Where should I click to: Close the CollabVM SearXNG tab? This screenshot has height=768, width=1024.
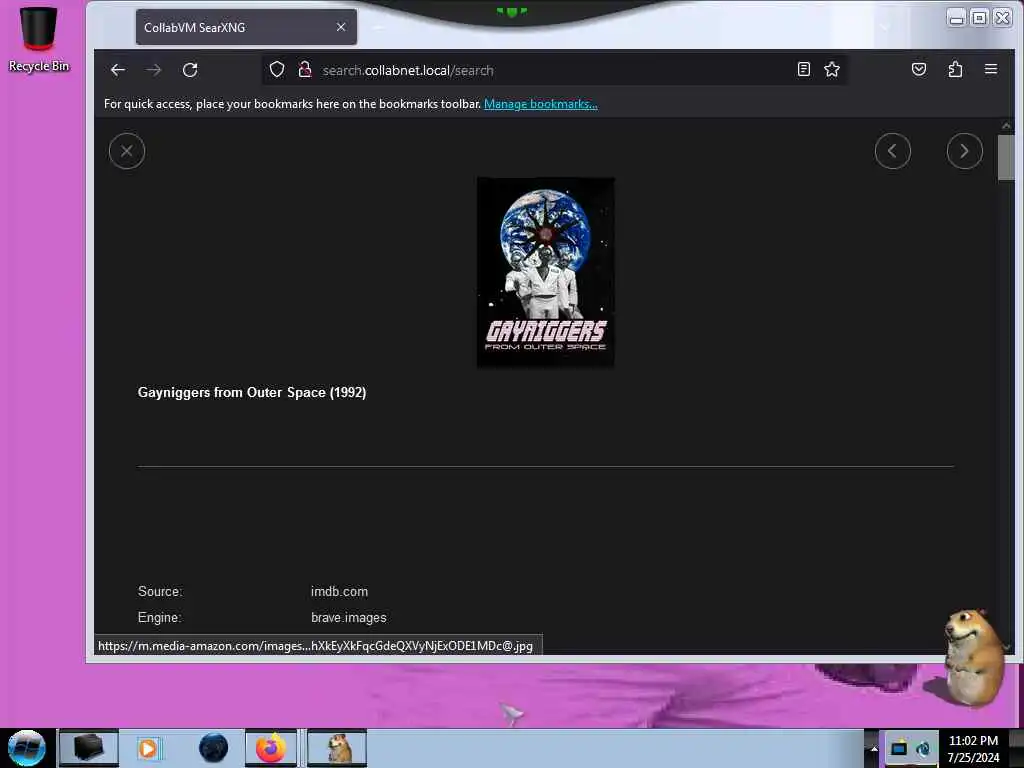click(341, 27)
